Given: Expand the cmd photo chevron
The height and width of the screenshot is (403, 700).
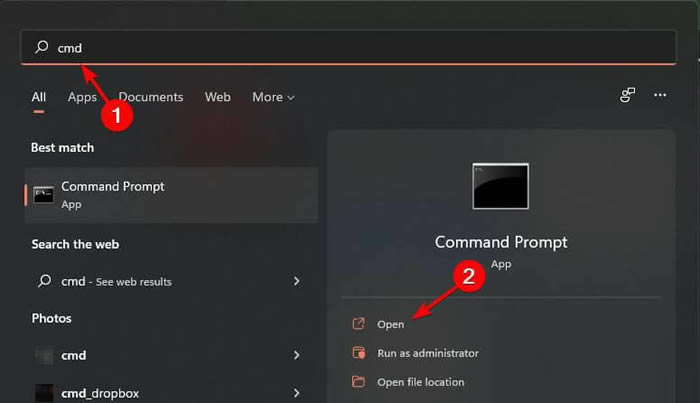Looking at the screenshot, I should pyautogui.click(x=296, y=355).
